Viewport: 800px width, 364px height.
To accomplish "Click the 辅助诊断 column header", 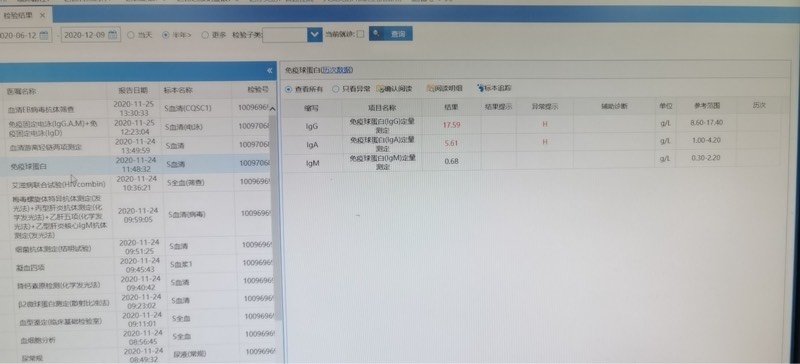I will coord(614,107).
